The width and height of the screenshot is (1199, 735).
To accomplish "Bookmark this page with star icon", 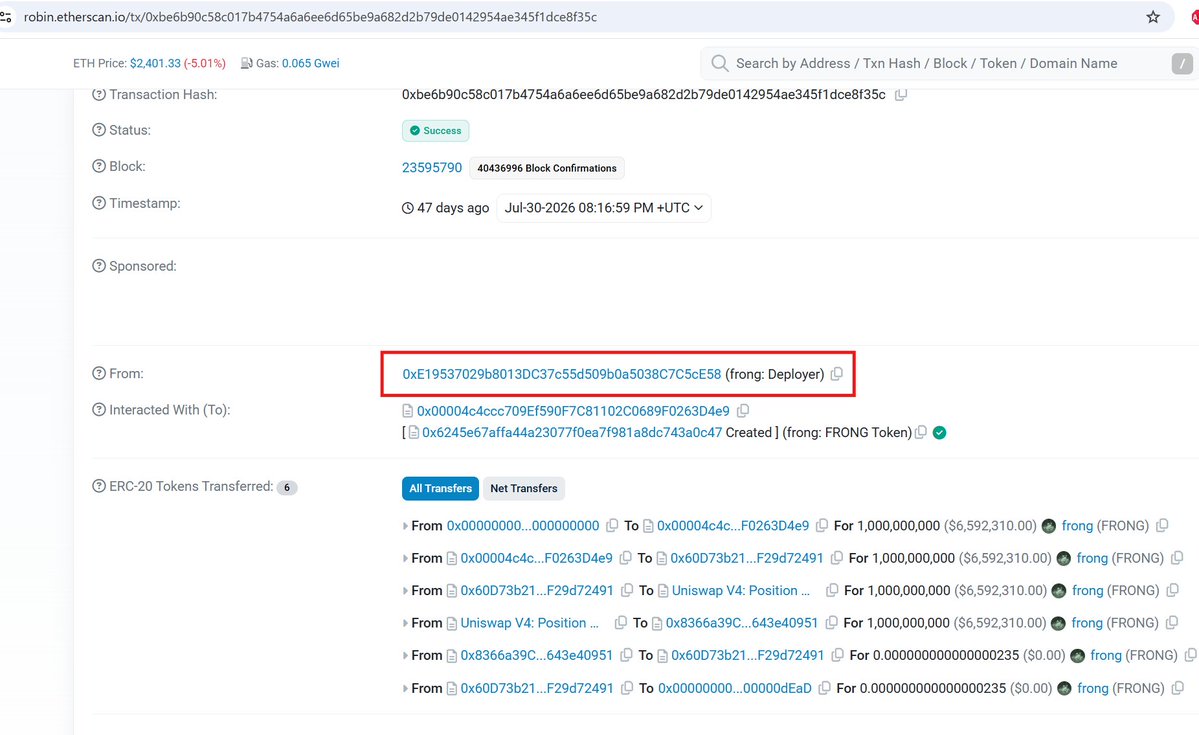I will pyautogui.click(x=1153, y=17).
